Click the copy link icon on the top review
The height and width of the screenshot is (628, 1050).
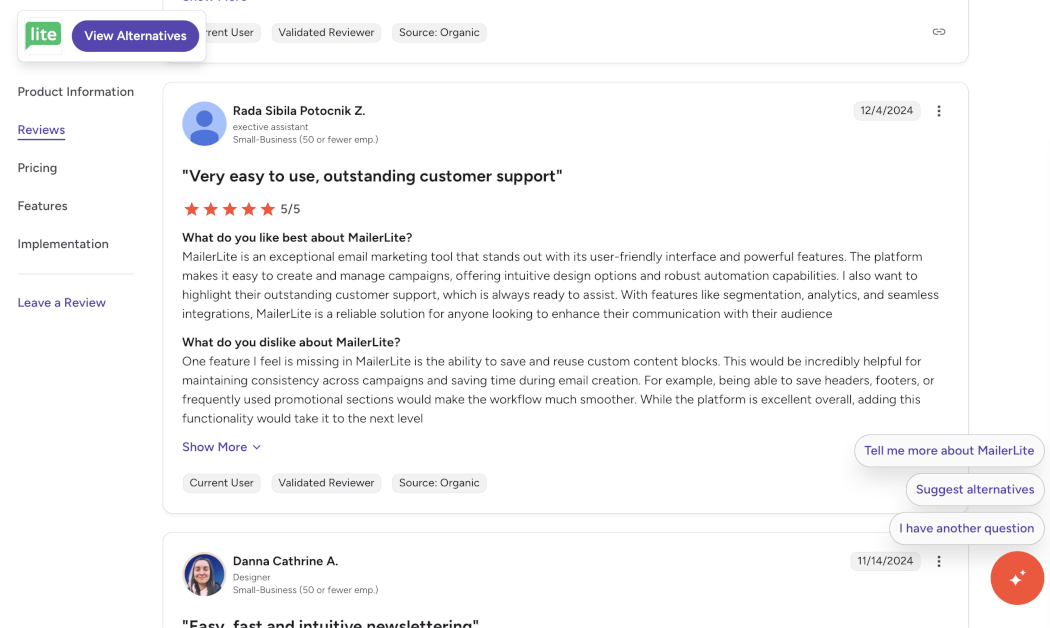click(x=938, y=31)
